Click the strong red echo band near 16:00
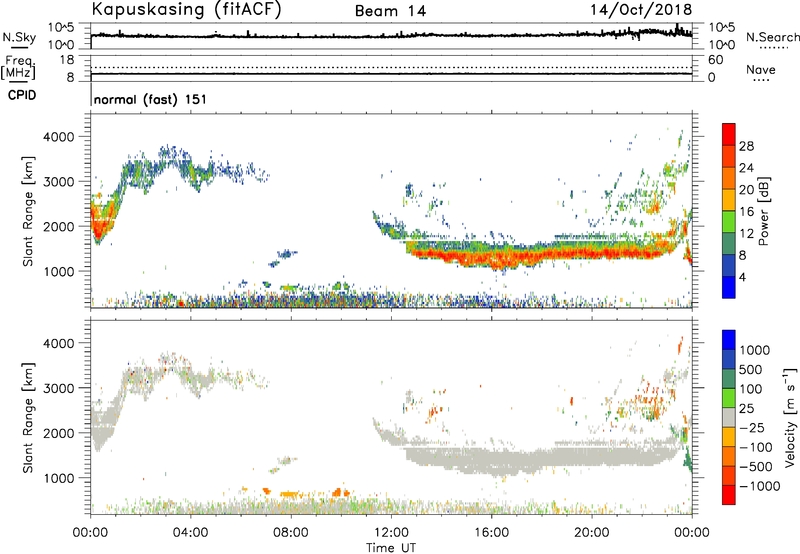Screen dimensions: 800x554 492,258
